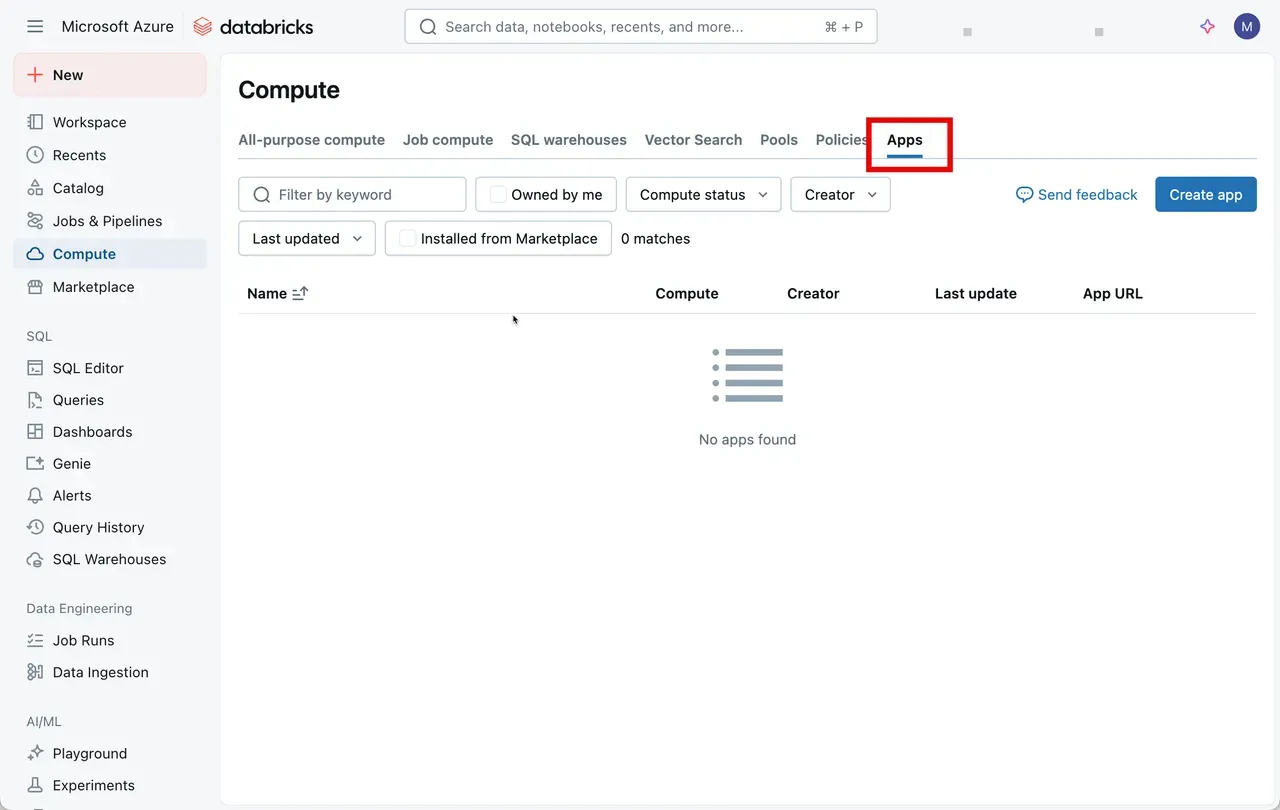Viewport: 1280px width, 810px height.
Task: Open the SQL warehouses tab
Action: tap(569, 140)
